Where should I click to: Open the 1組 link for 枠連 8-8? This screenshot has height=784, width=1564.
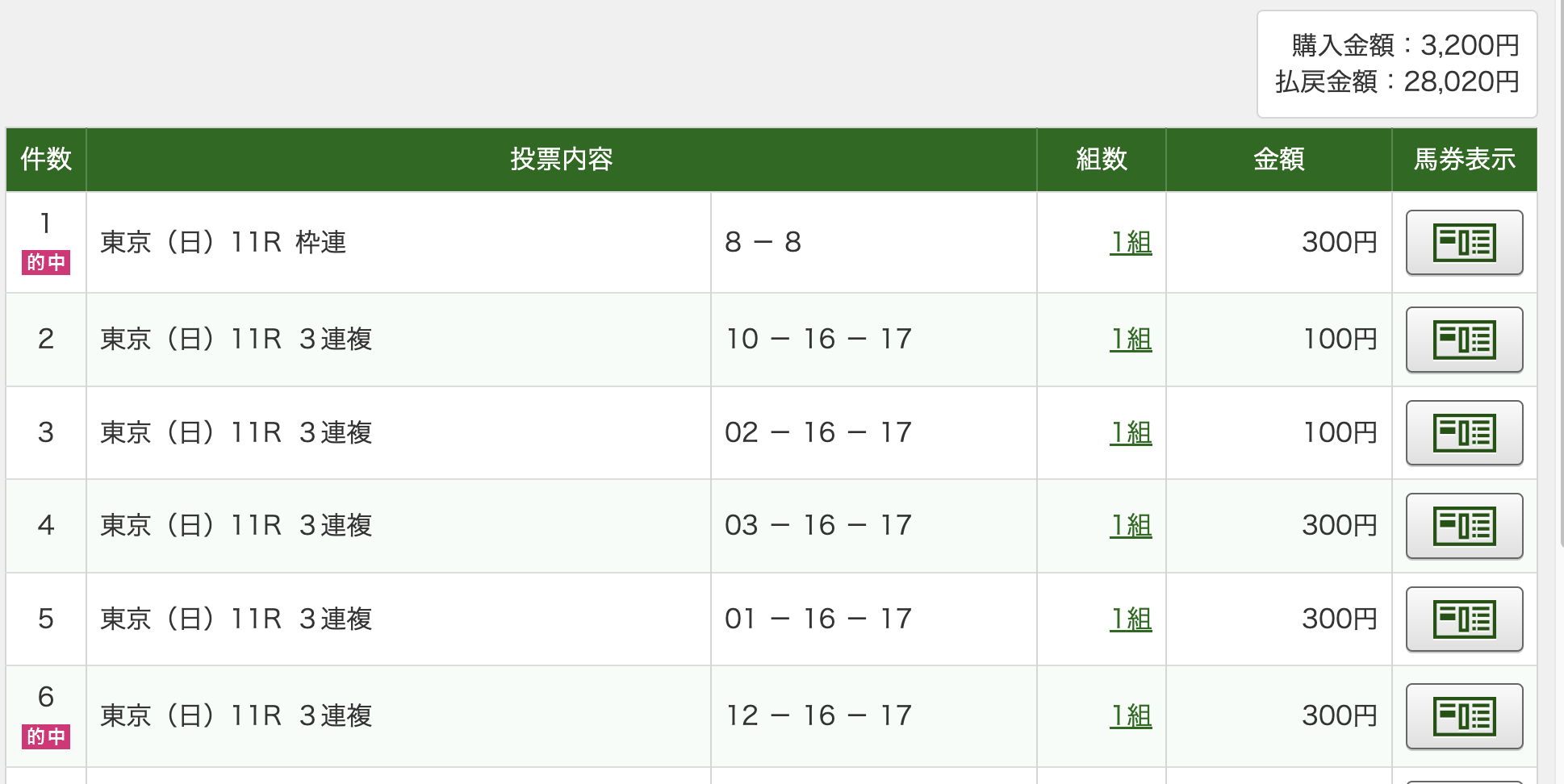coord(1131,242)
